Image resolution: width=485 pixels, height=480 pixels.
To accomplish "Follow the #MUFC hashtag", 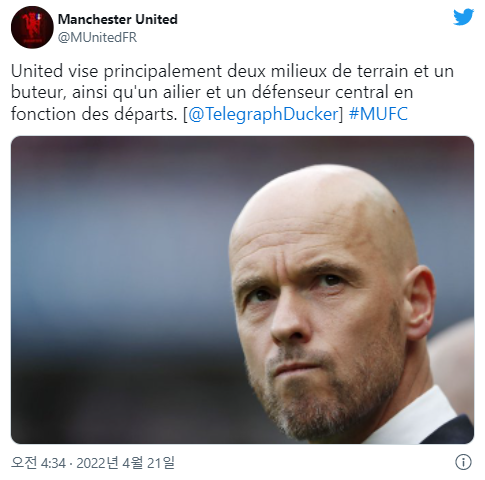I will 378,114.
